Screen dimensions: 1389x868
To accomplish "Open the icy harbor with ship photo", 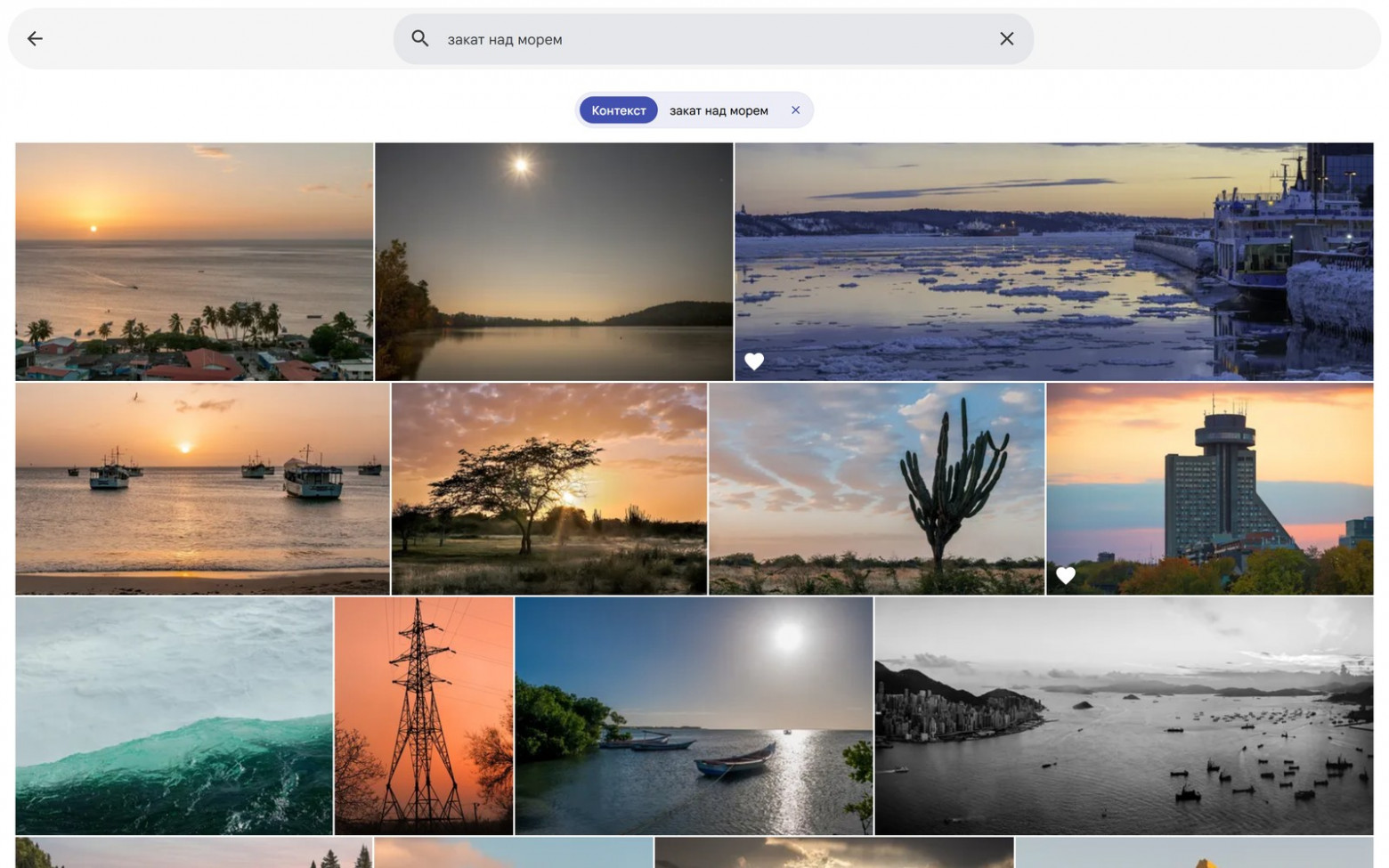I will (1054, 262).
